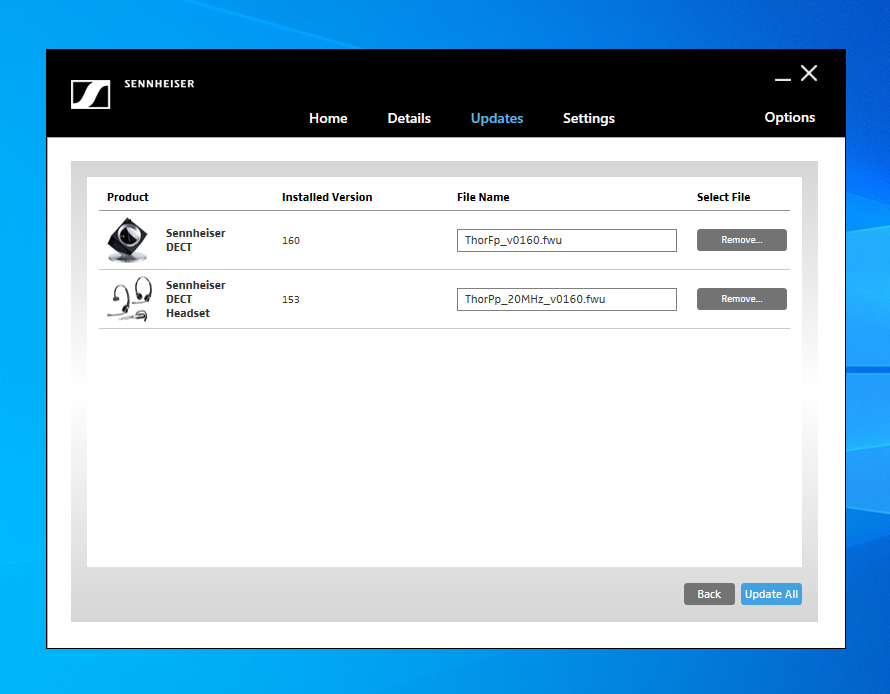The height and width of the screenshot is (694, 890).
Task: Click installed version value 153
Action: click(291, 300)
